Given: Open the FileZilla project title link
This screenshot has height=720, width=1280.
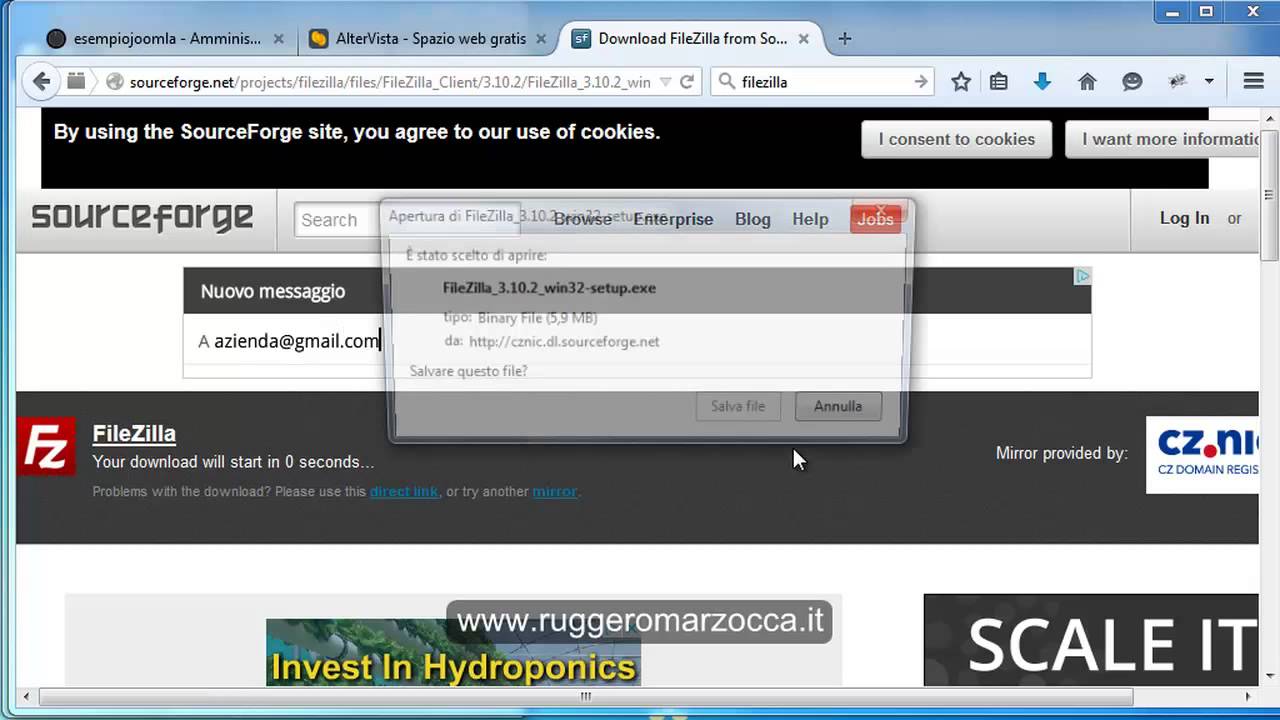Looking at the screenshot, I should 134,433.
